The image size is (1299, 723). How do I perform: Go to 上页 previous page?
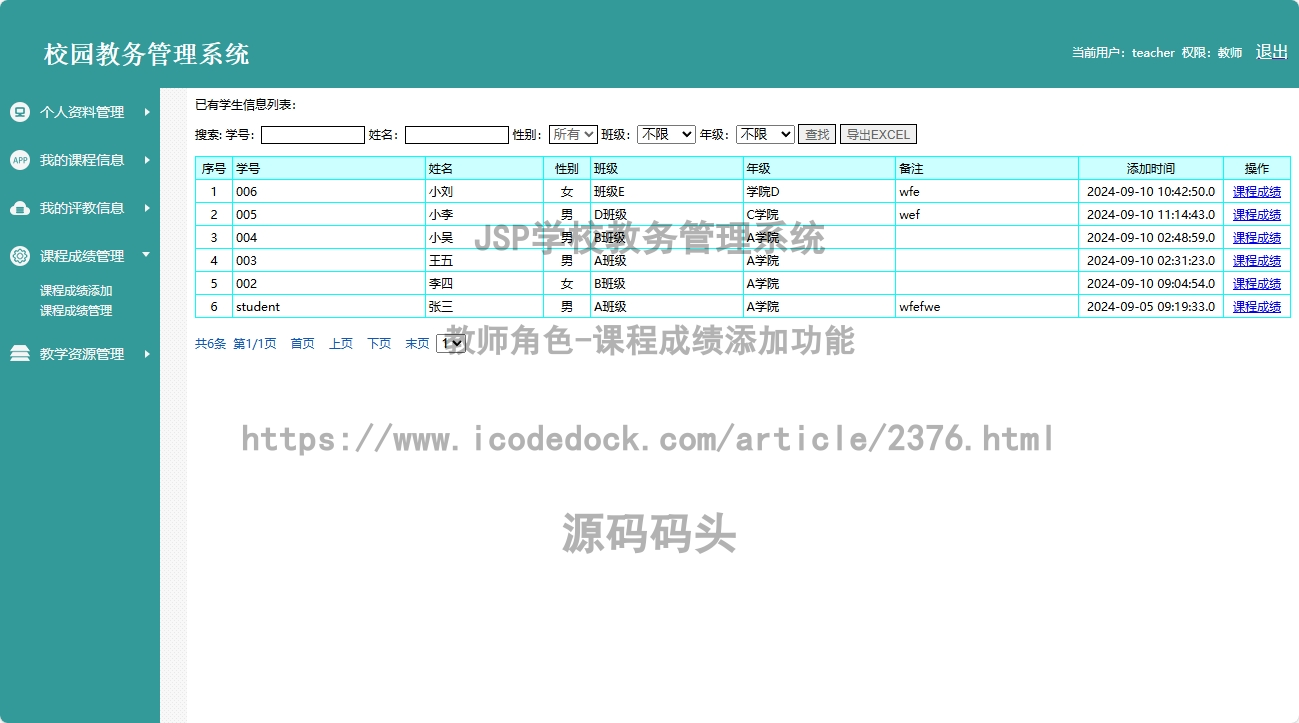341,344
